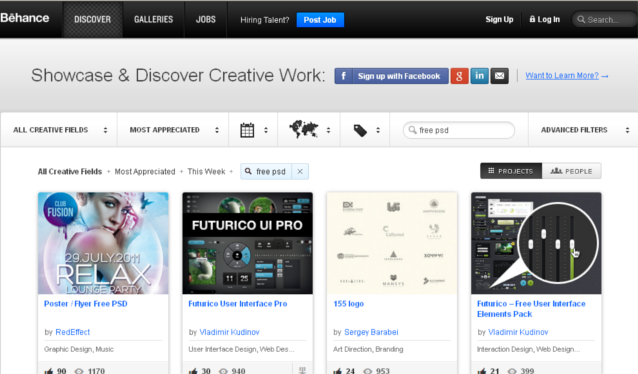Click the Behance logo

[x=24, y=18]
